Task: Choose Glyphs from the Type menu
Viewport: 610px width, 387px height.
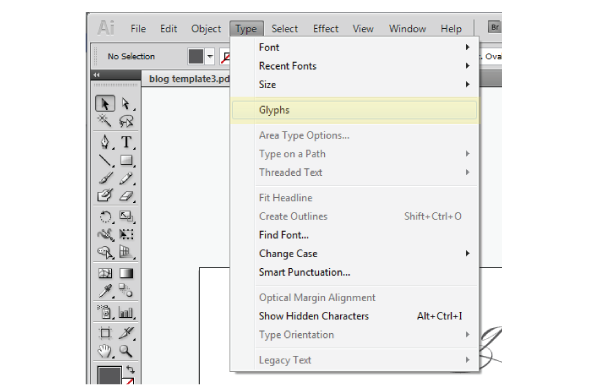Action: (x=354, y=110)
